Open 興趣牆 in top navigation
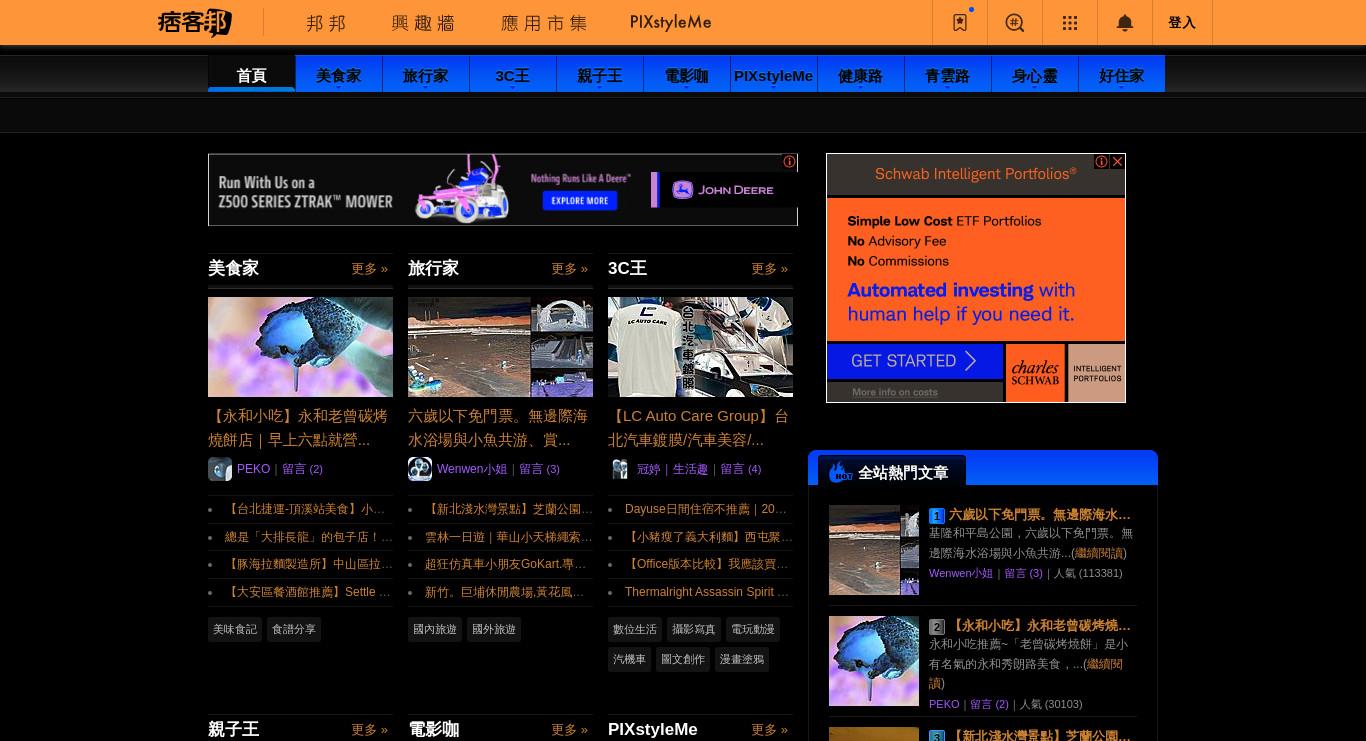 (424, 22)
